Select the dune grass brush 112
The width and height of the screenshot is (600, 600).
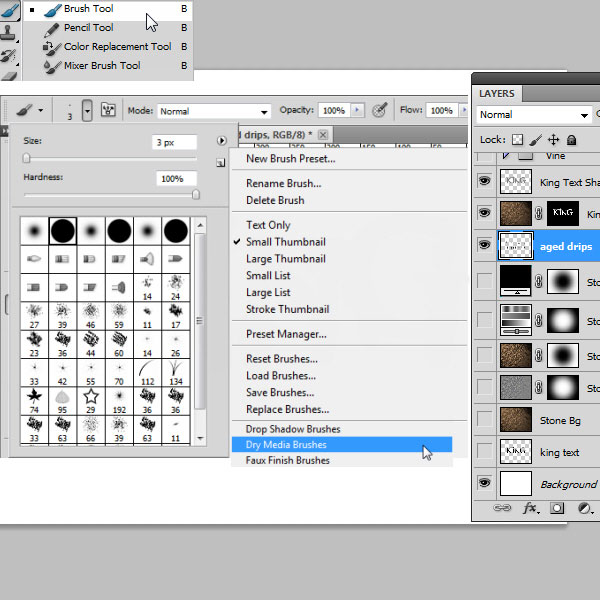[x=147, y=372]
